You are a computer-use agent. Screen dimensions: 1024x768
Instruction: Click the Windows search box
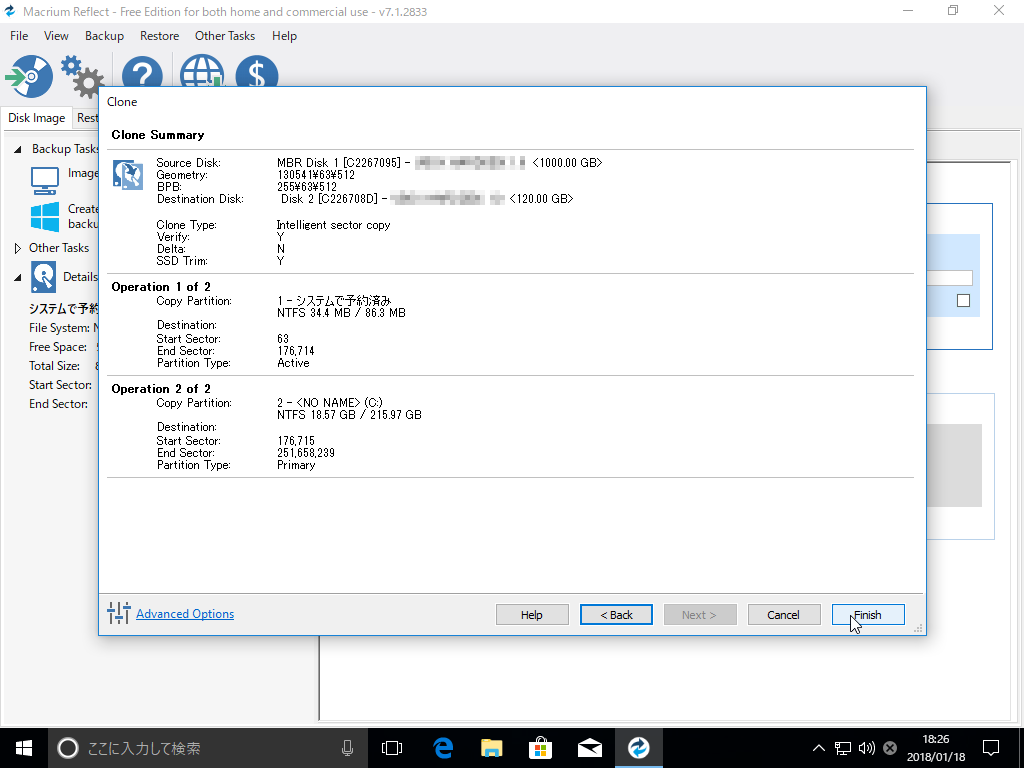tap(209, 748)
